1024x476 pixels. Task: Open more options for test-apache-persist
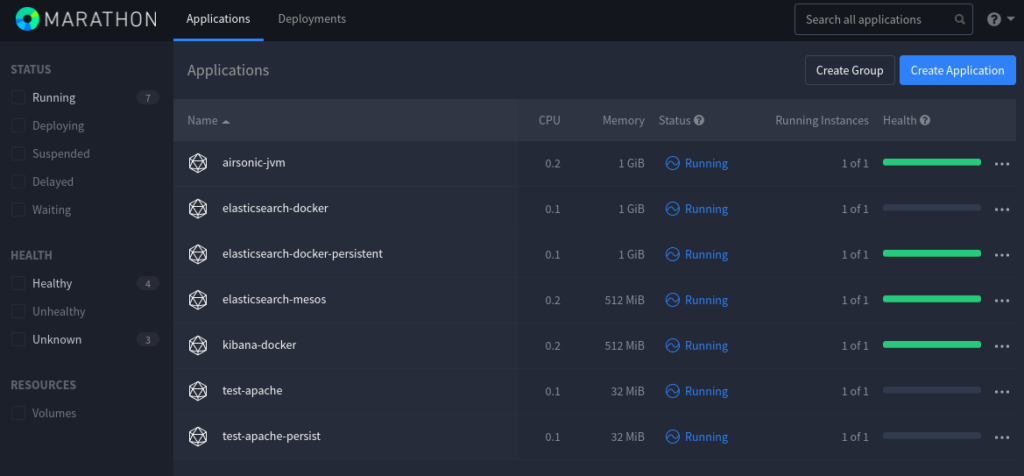pos(1003,437)
